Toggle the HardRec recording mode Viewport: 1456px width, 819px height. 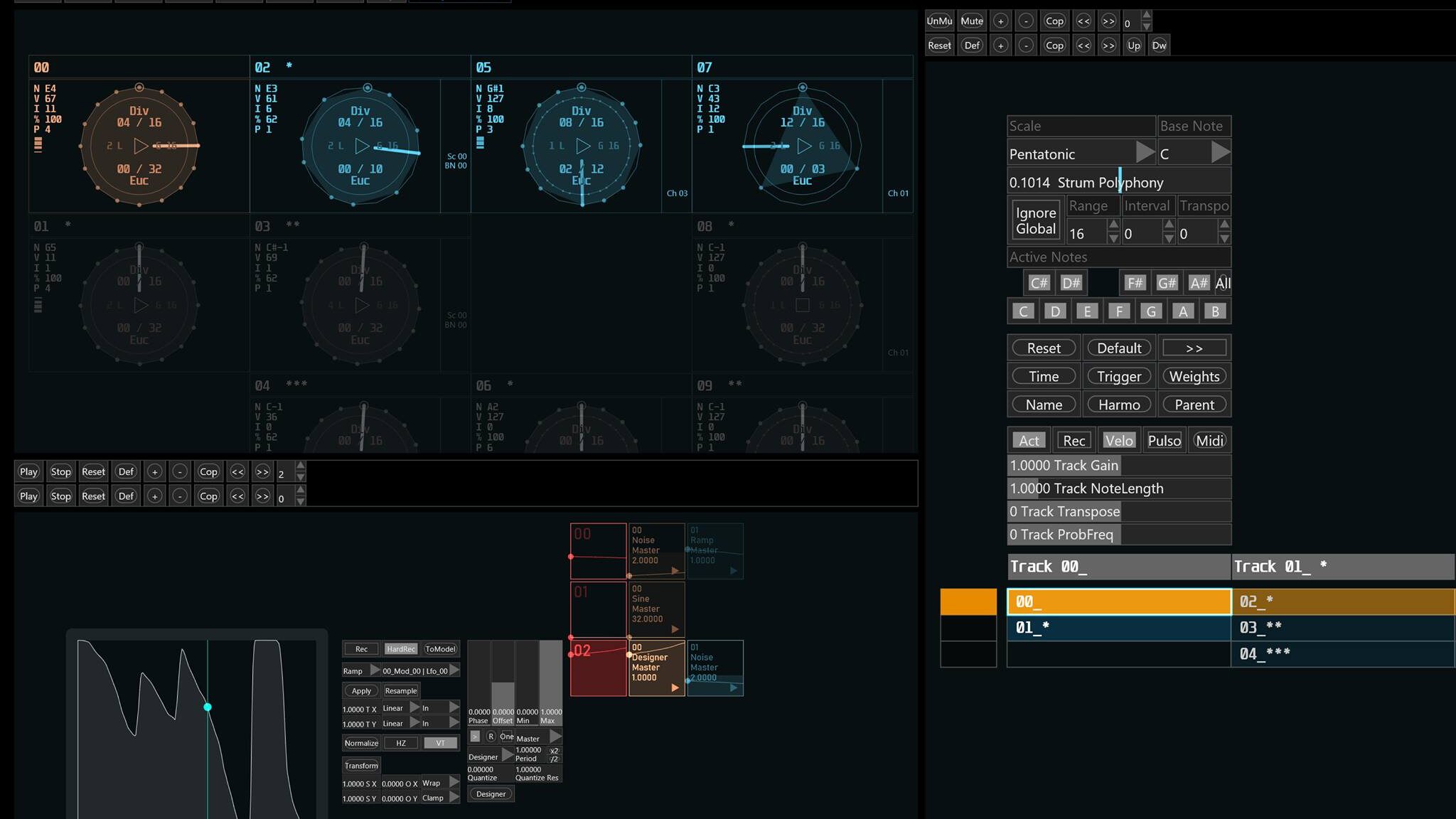tap(400, 649)
